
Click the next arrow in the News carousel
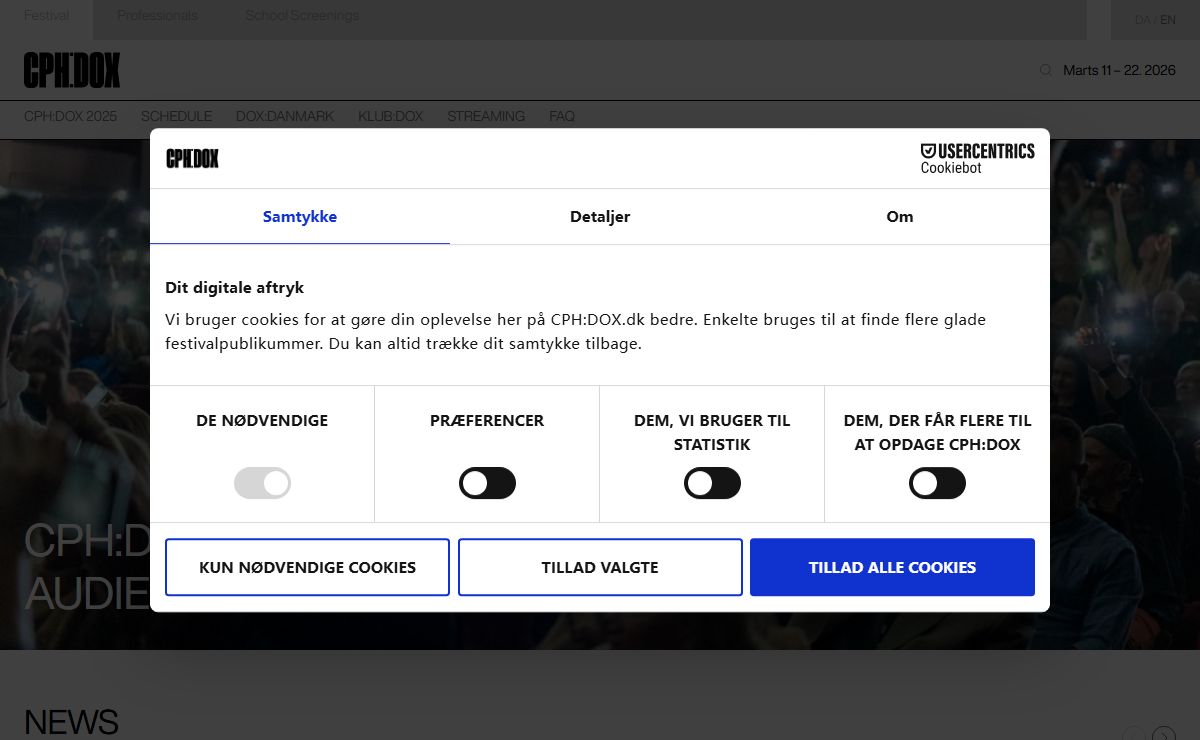[x=1163, y=736]
